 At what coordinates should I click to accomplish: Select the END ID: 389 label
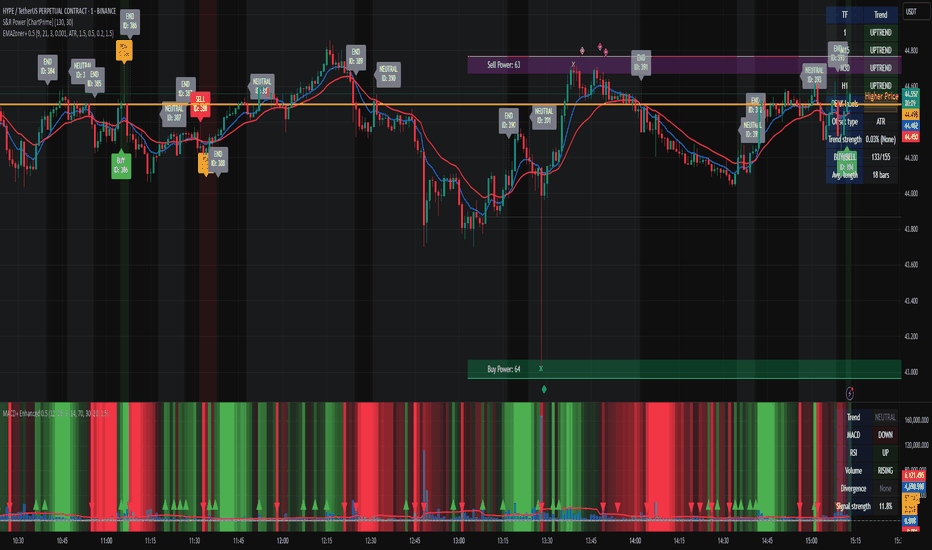click(x=355, y=56)
